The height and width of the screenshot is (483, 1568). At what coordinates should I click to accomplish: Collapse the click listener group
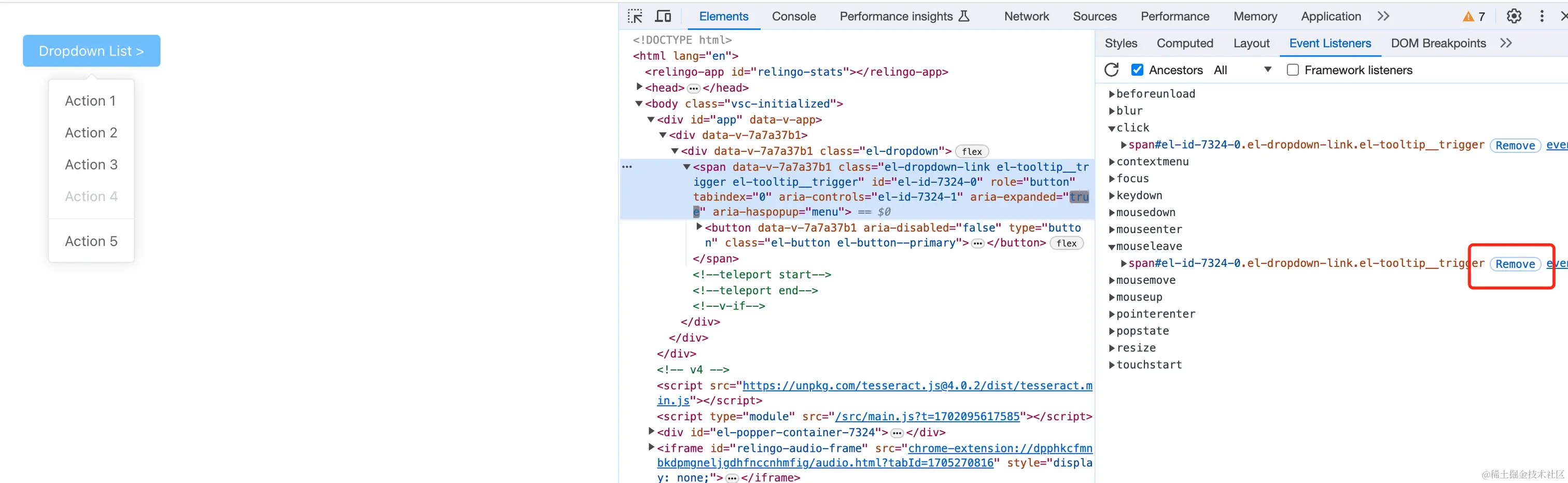click(1112, 129)
